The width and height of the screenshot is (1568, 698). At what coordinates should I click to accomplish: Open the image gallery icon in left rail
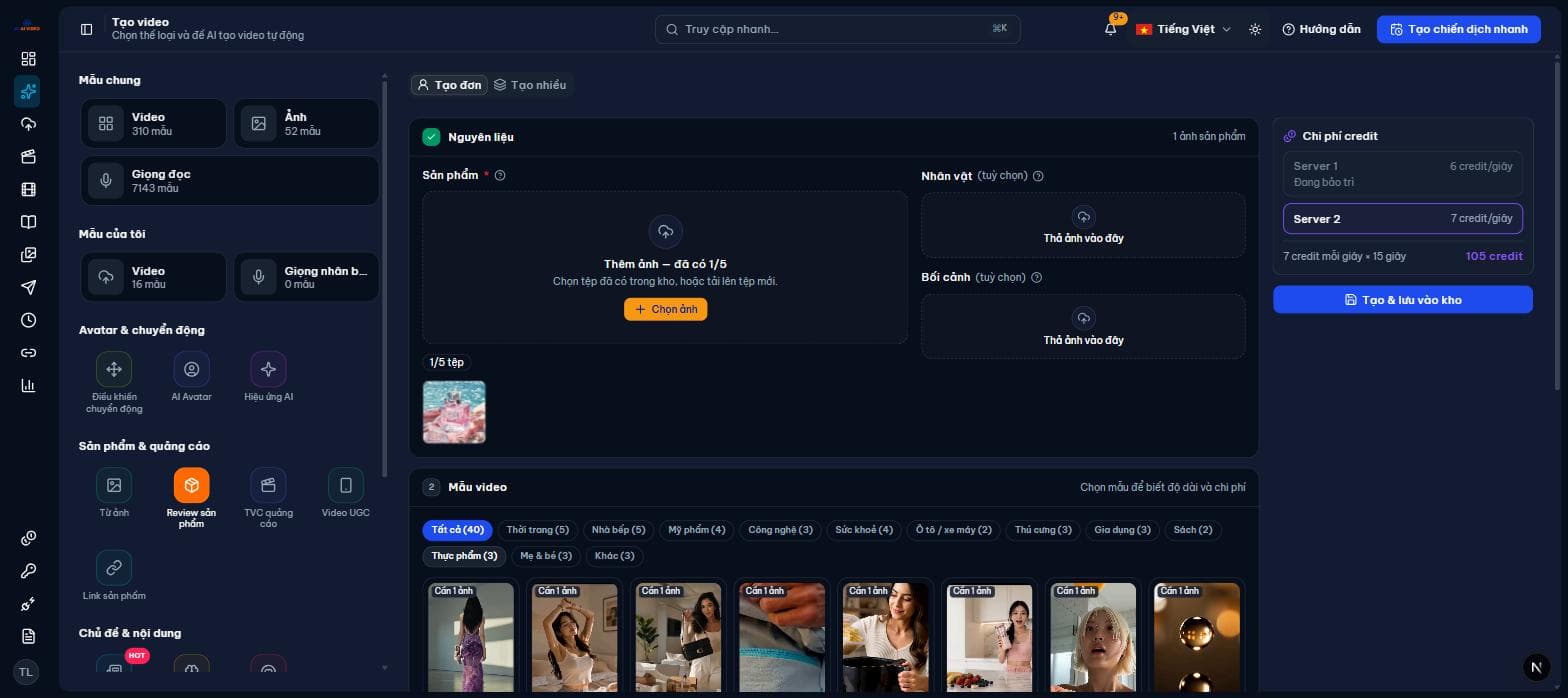click(28, 255)
